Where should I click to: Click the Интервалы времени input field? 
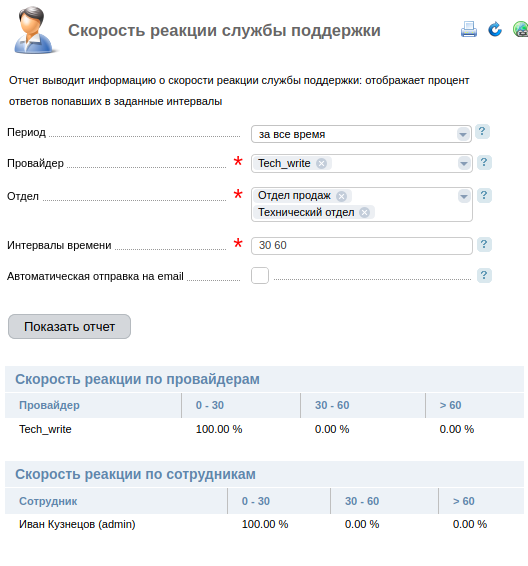(362, 245)
